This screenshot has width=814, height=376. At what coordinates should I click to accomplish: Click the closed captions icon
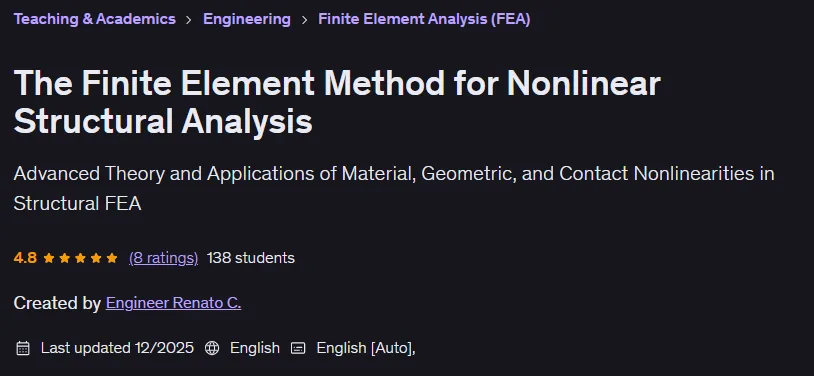tap(298, 348)
